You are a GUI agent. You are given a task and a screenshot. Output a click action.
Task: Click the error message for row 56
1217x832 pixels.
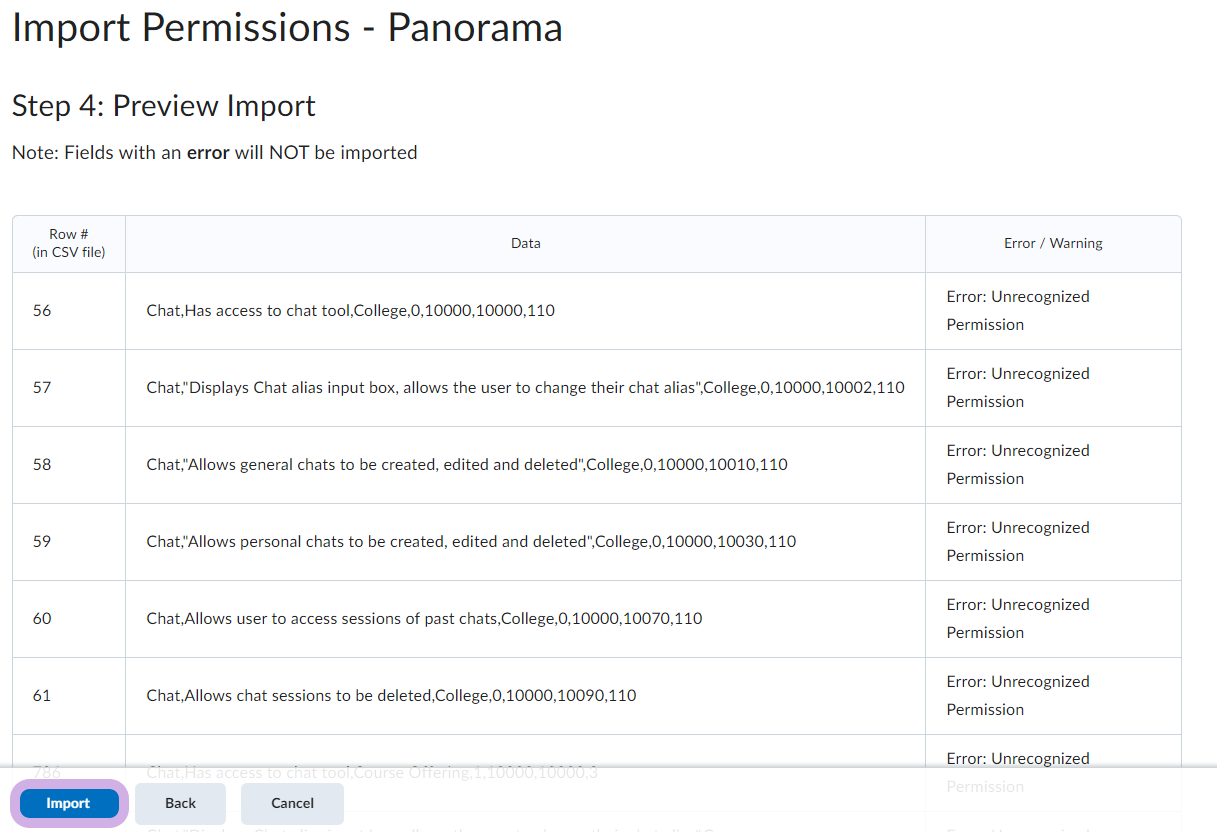(x=1017, y=311)
